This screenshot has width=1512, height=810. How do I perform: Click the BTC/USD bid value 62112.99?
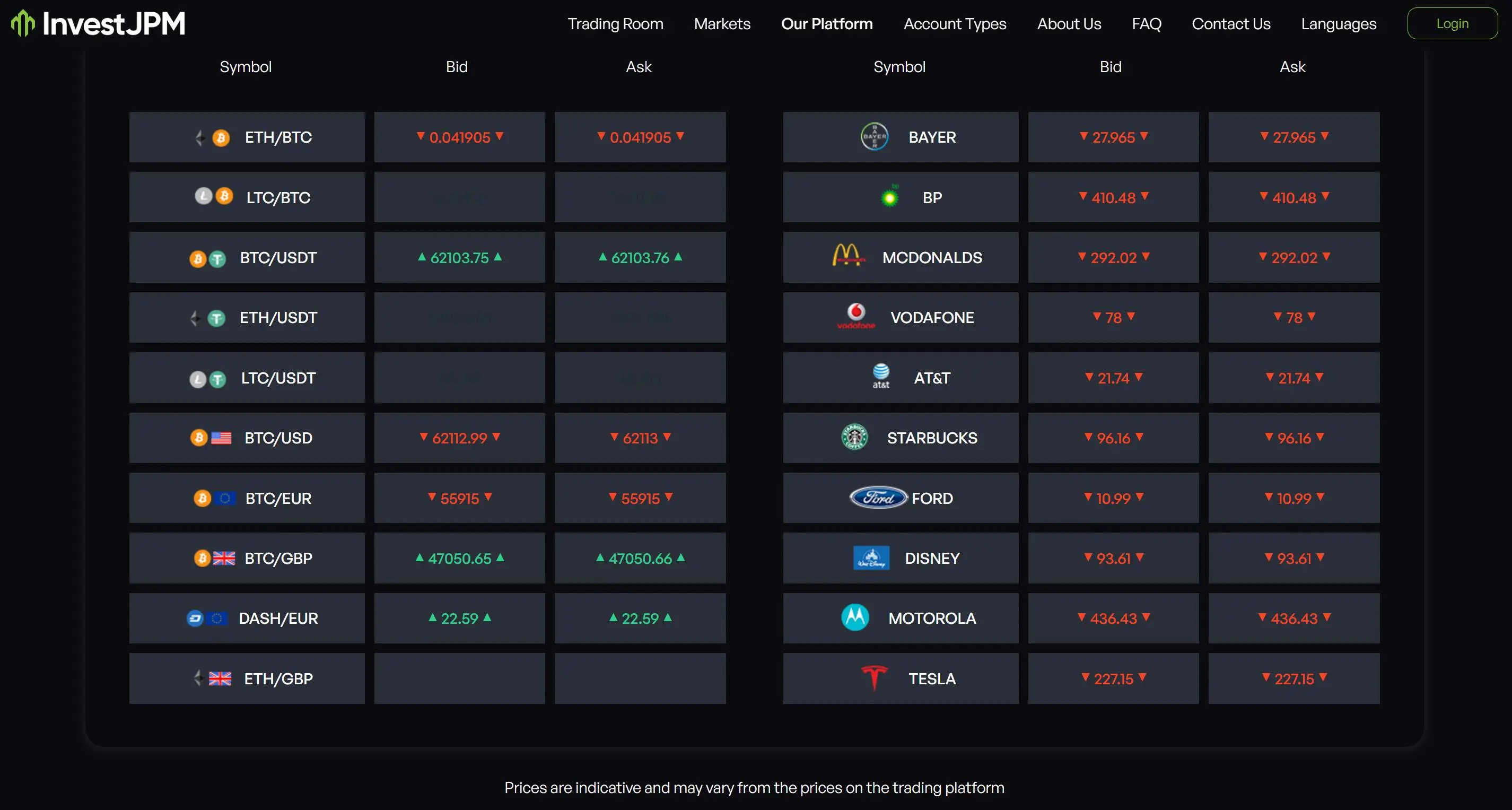(x=460, y=438)
